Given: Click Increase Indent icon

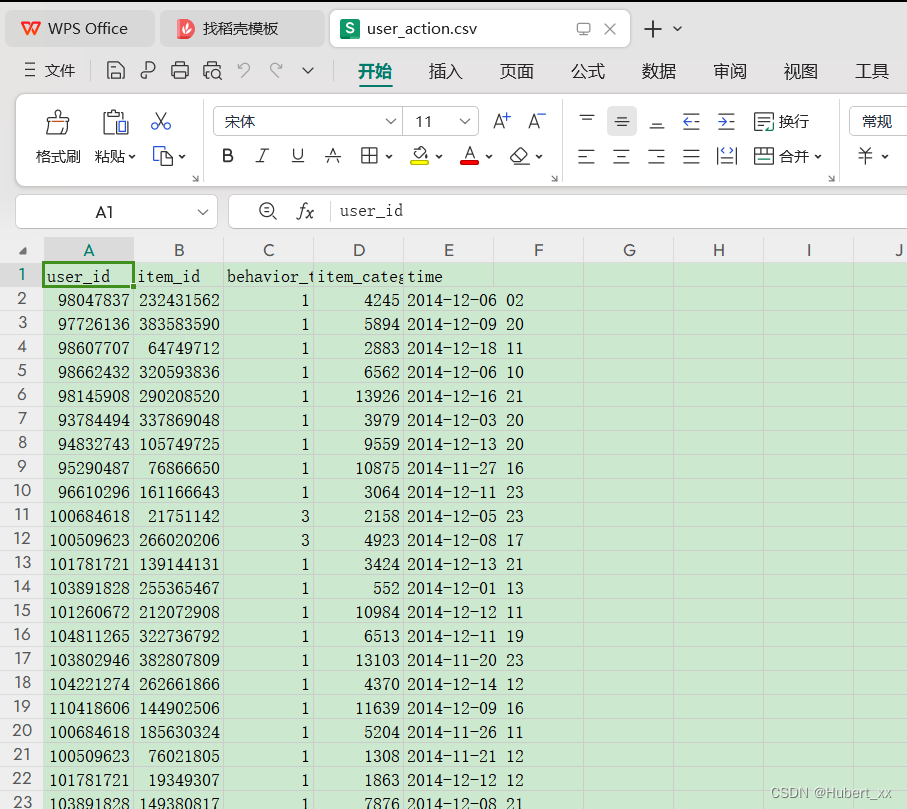Looking at the screenshot, I should [726, 121].
